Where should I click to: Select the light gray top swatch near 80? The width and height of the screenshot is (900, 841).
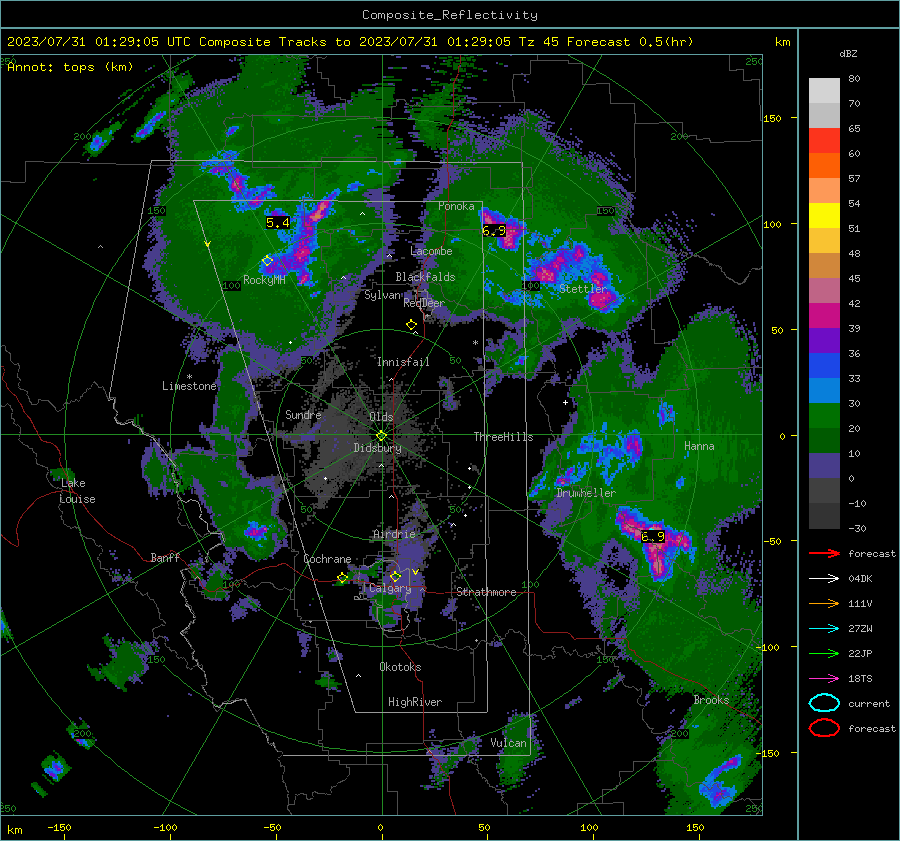(824, 90)
